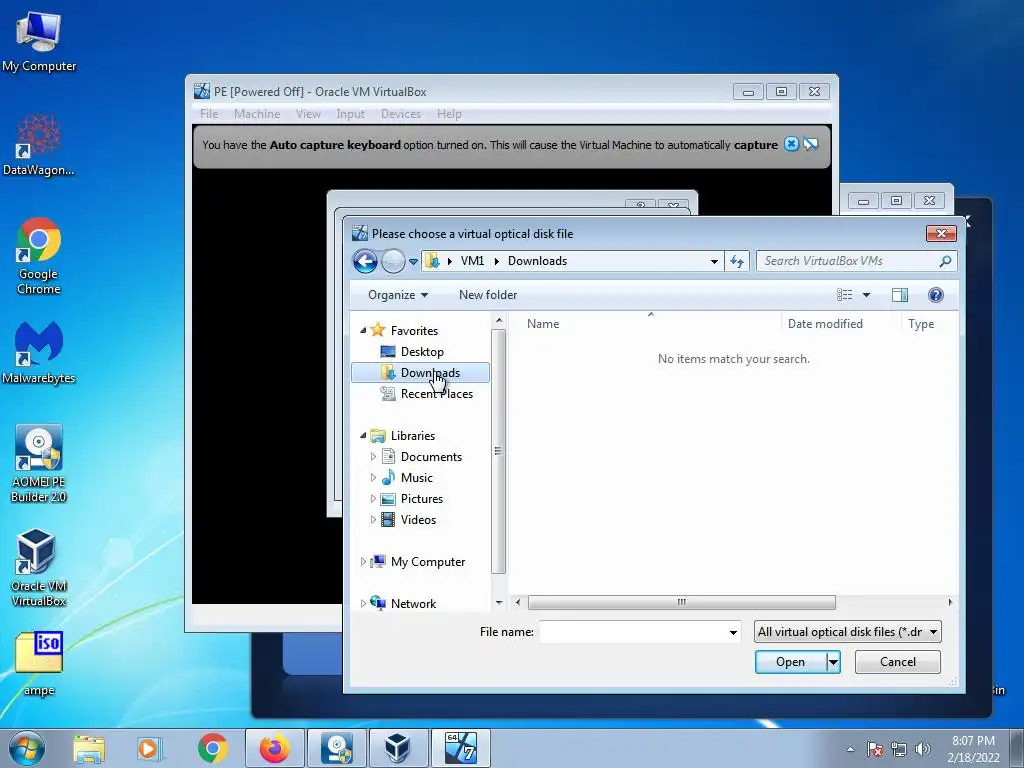Select My Computer in navigation pane

[428, 562]
